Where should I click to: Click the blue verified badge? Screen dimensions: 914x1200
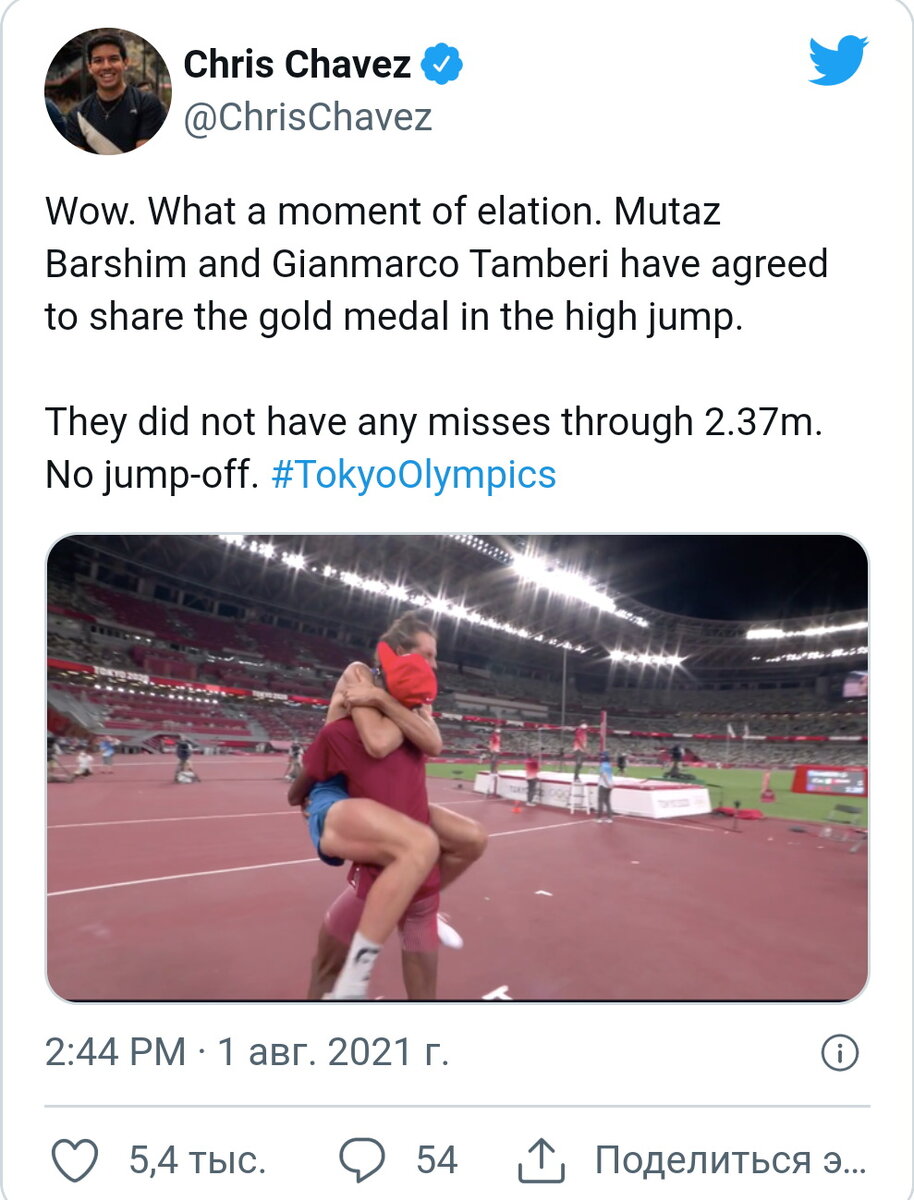click(441, 65)
